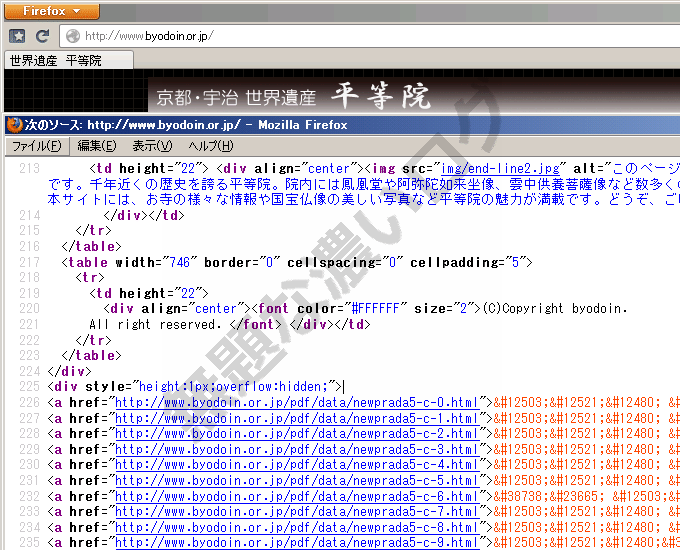Open the newprada5-c-2.html link
680x550 pixels.
(297, 434)
